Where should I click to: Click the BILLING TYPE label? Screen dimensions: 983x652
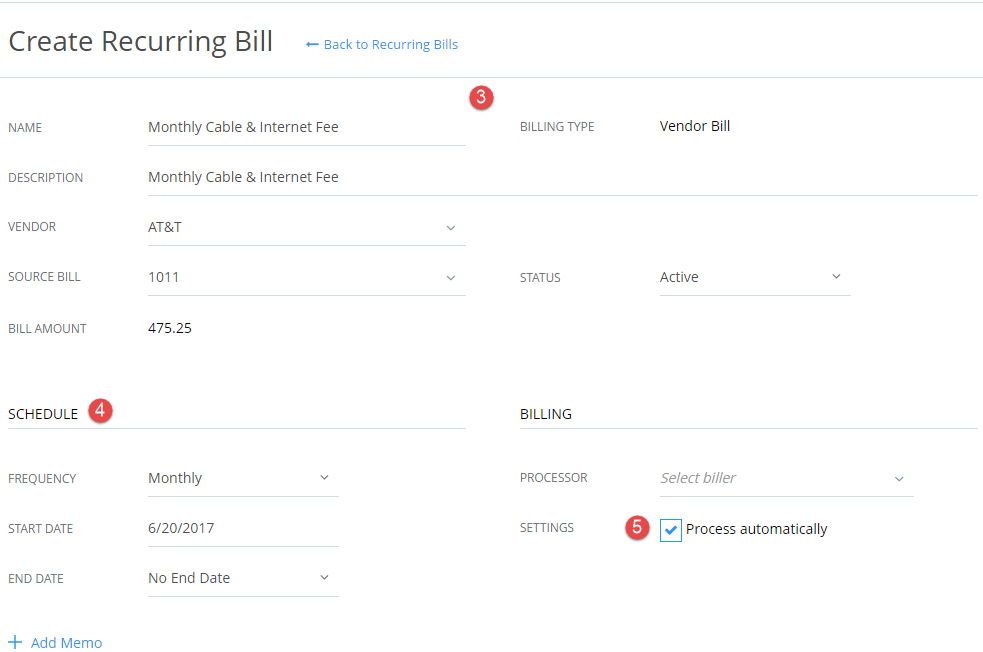[557, 127]
